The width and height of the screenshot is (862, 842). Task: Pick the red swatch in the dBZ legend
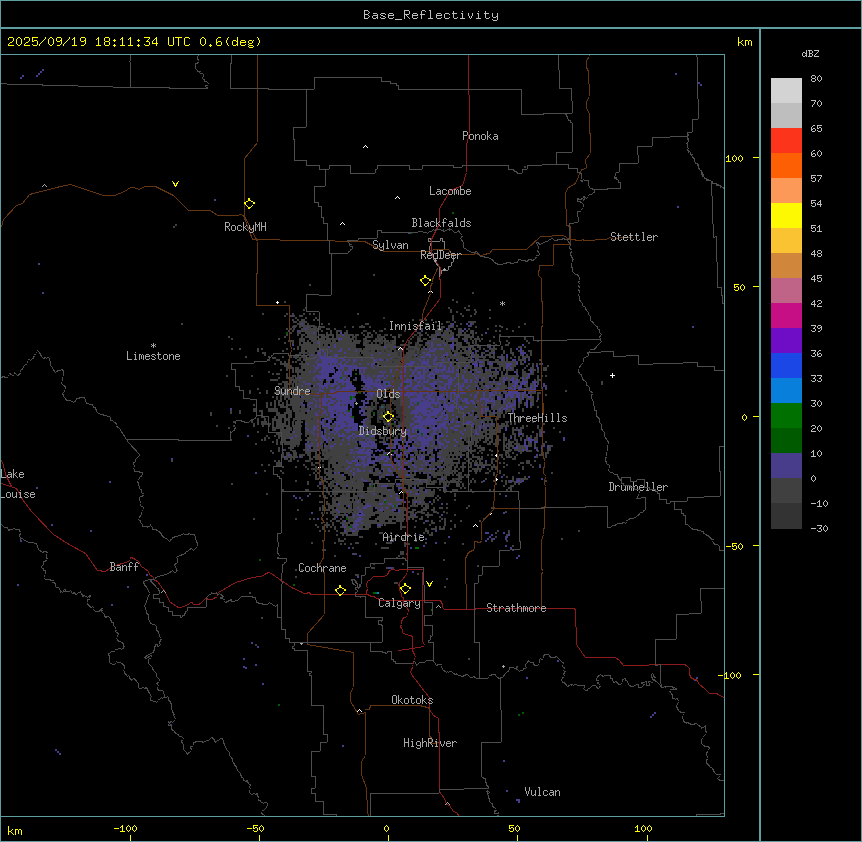786,141
